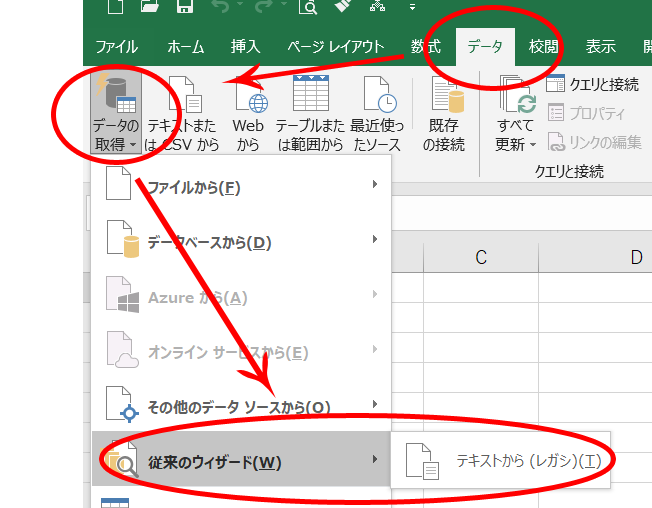
Task: Click the すべて更新 refresh all icon
Action: (x=517, y=96)
